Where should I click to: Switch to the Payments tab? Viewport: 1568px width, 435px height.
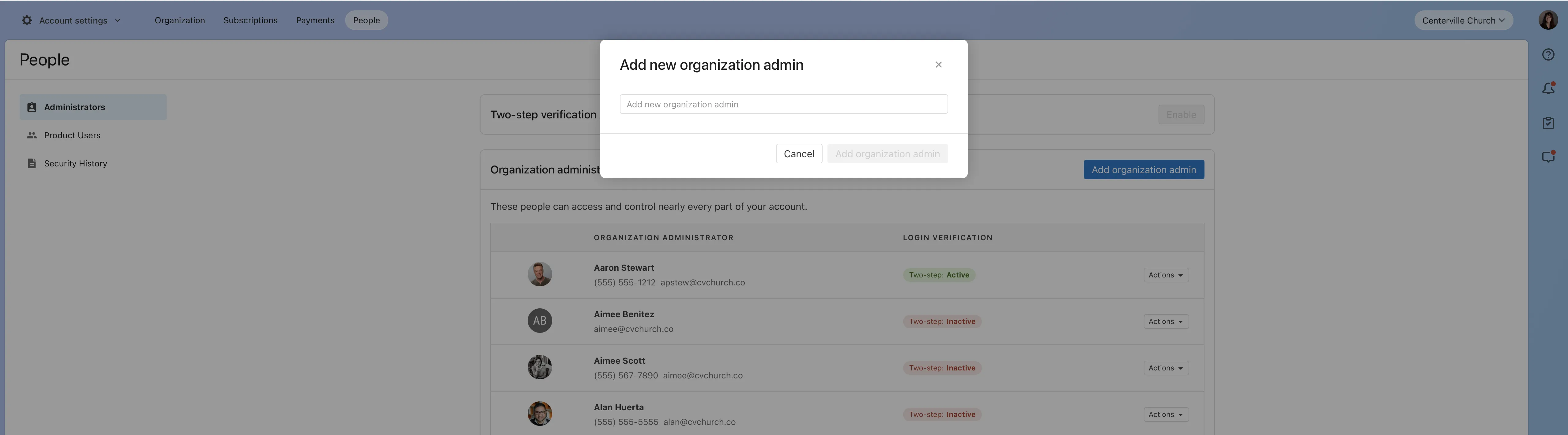[x=315, y=20]
